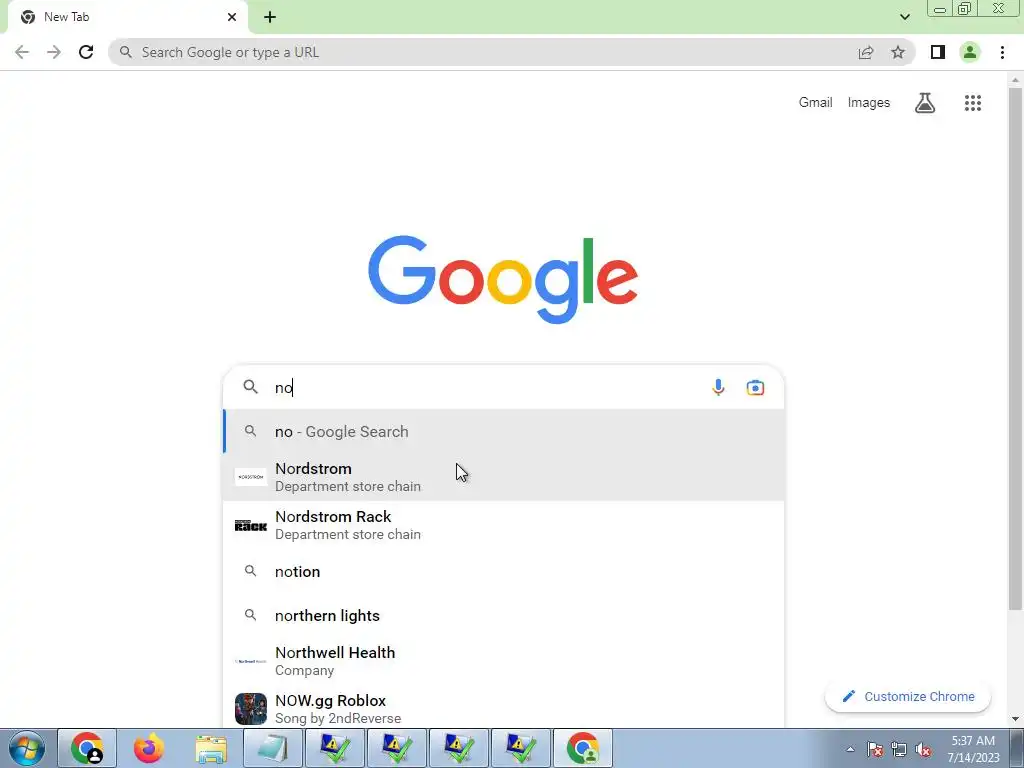Click the Customize Chrome button
This screenshot has width=1024, height=768.
tap(908, 696)
